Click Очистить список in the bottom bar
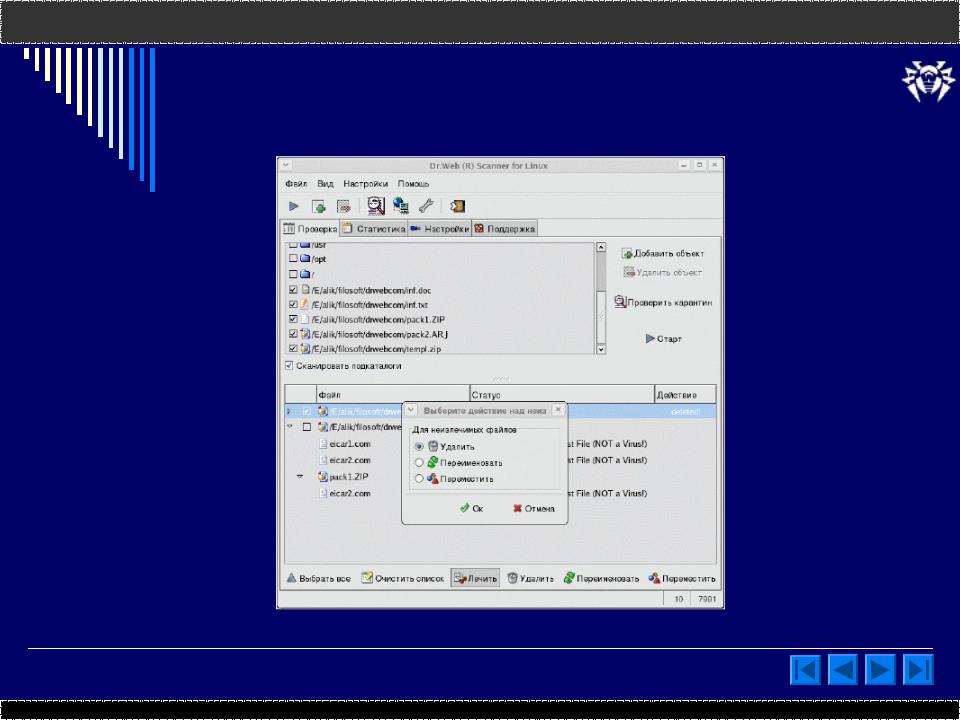The width and height of the screenshot is (960, 720). coord(402,578)
